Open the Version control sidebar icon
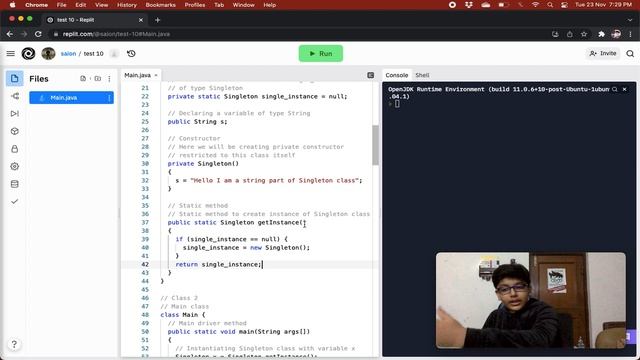Image resolution: width=640 pixels, height=360 pixels. (x=15, y=96)
